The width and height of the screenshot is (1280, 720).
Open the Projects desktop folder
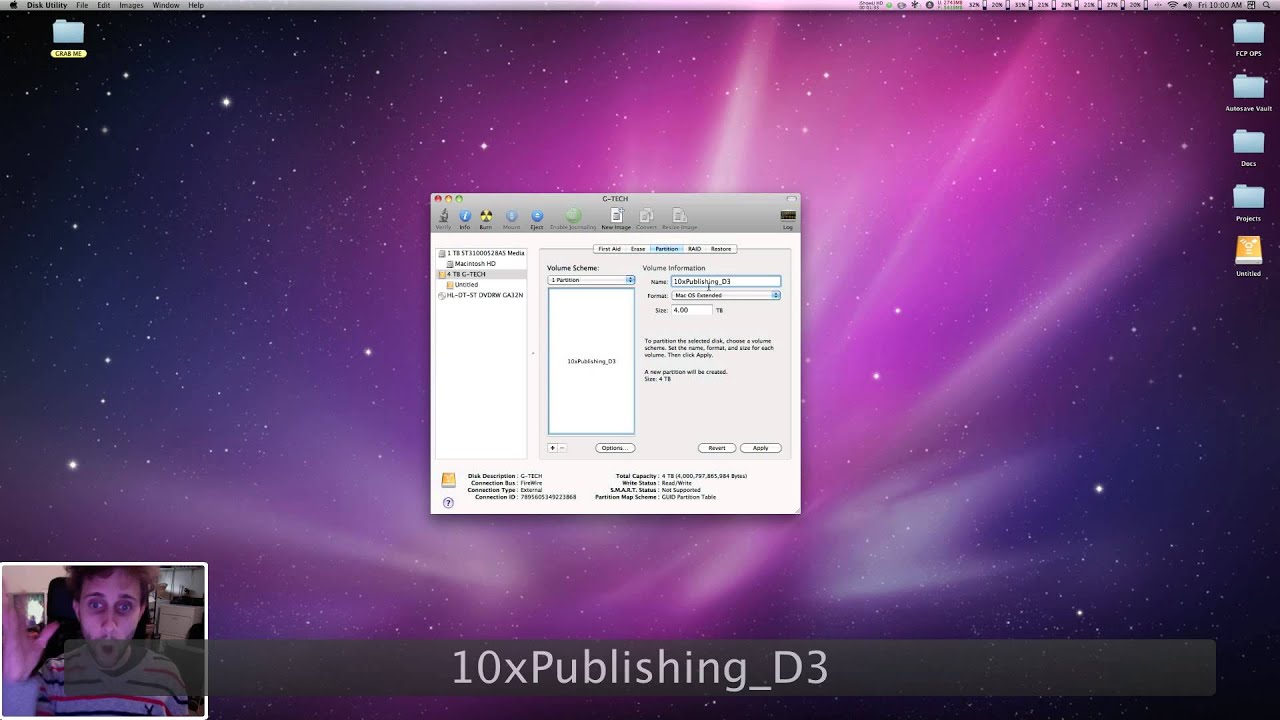1248,203
